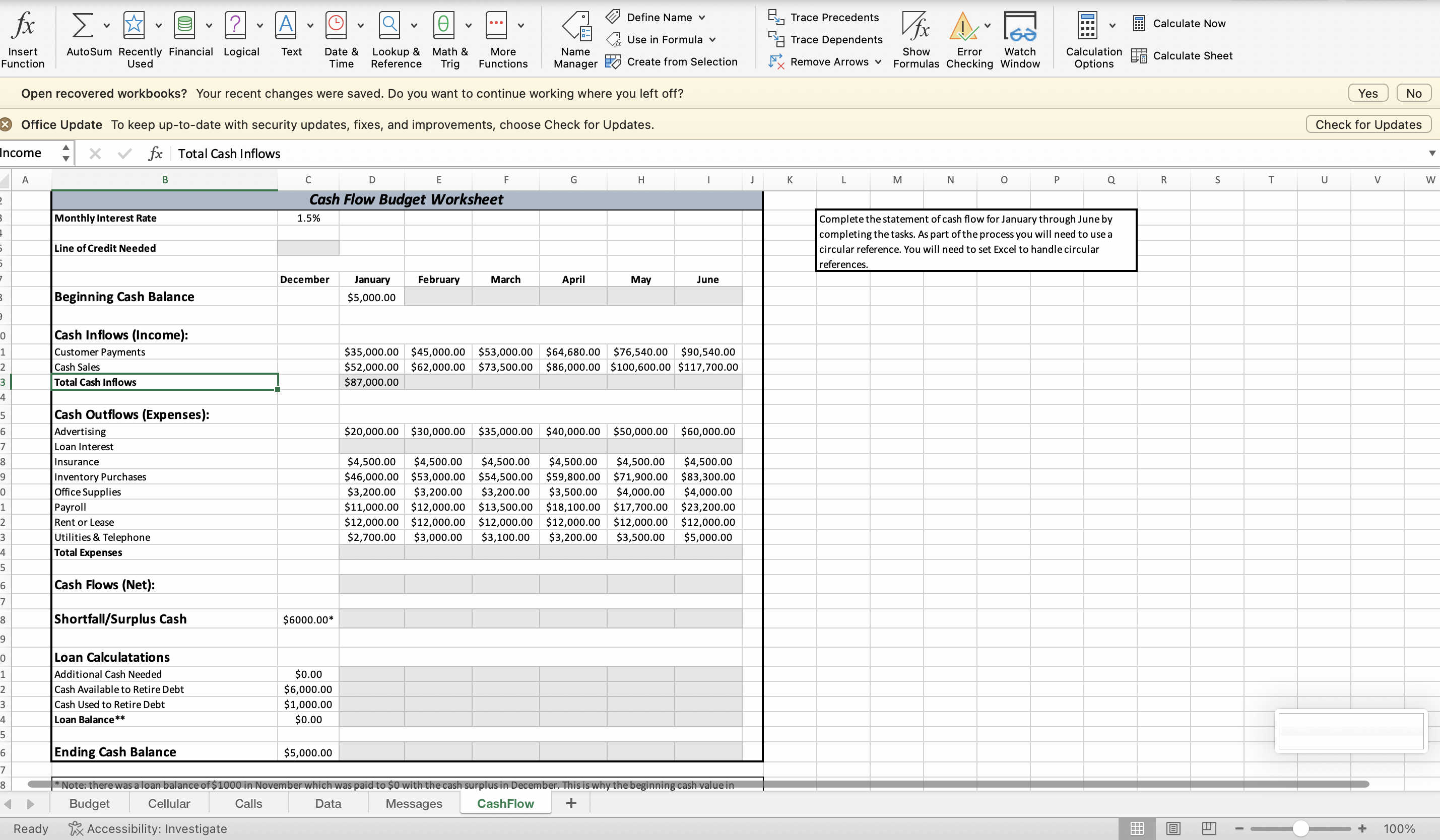The width and height of the screenshot is (1440, 840).
Task: Select the Insert Function icon
Action: coord(23,31)
